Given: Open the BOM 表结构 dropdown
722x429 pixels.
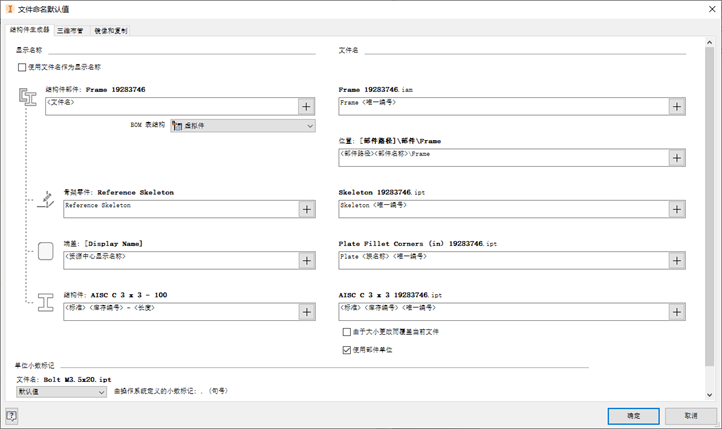Looking at the screenshot, I should click(243, 126).
